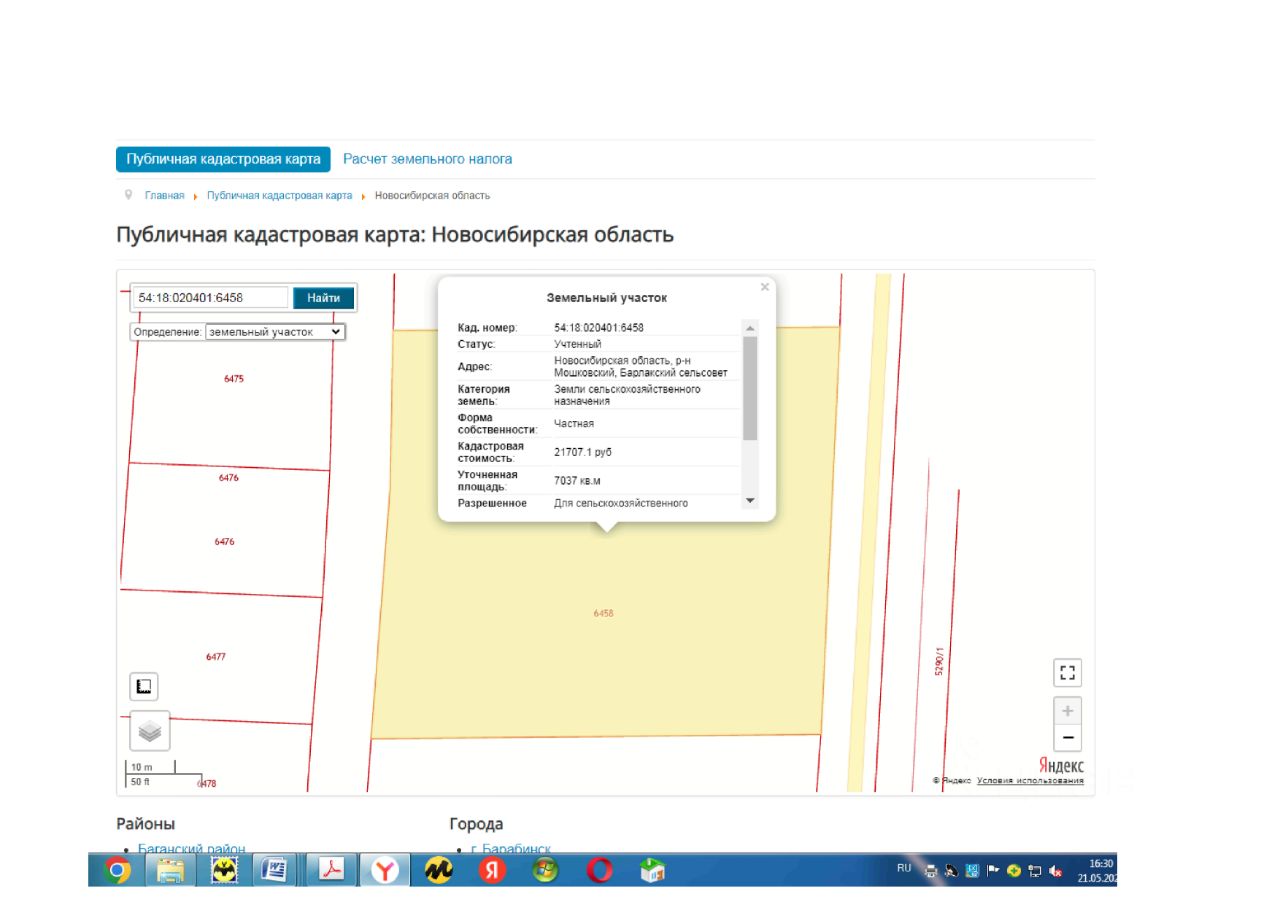
Task: Launch Opera browser from taskbar
Action: (599, 871)
